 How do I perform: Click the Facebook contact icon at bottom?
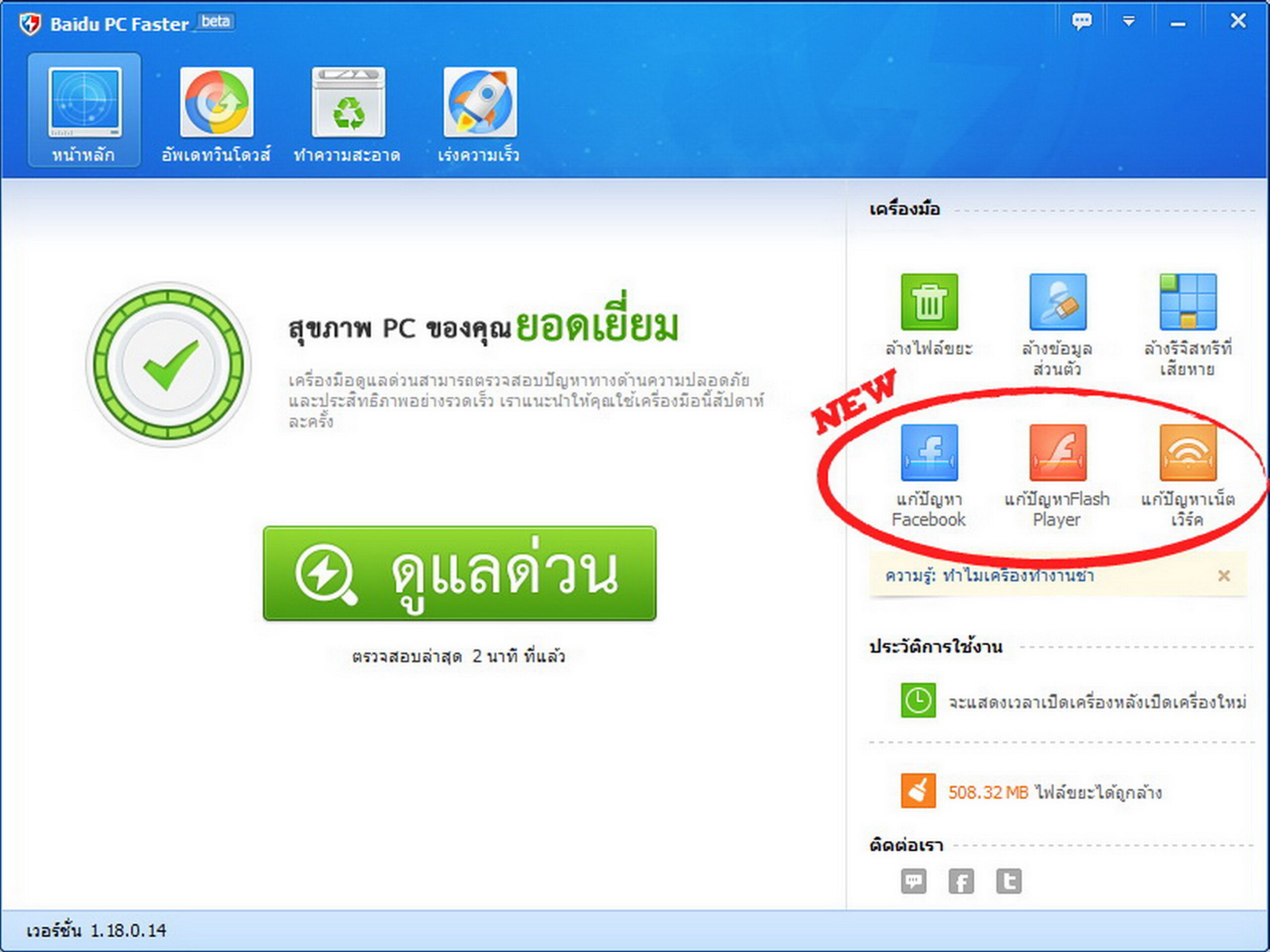pos(960,881)
